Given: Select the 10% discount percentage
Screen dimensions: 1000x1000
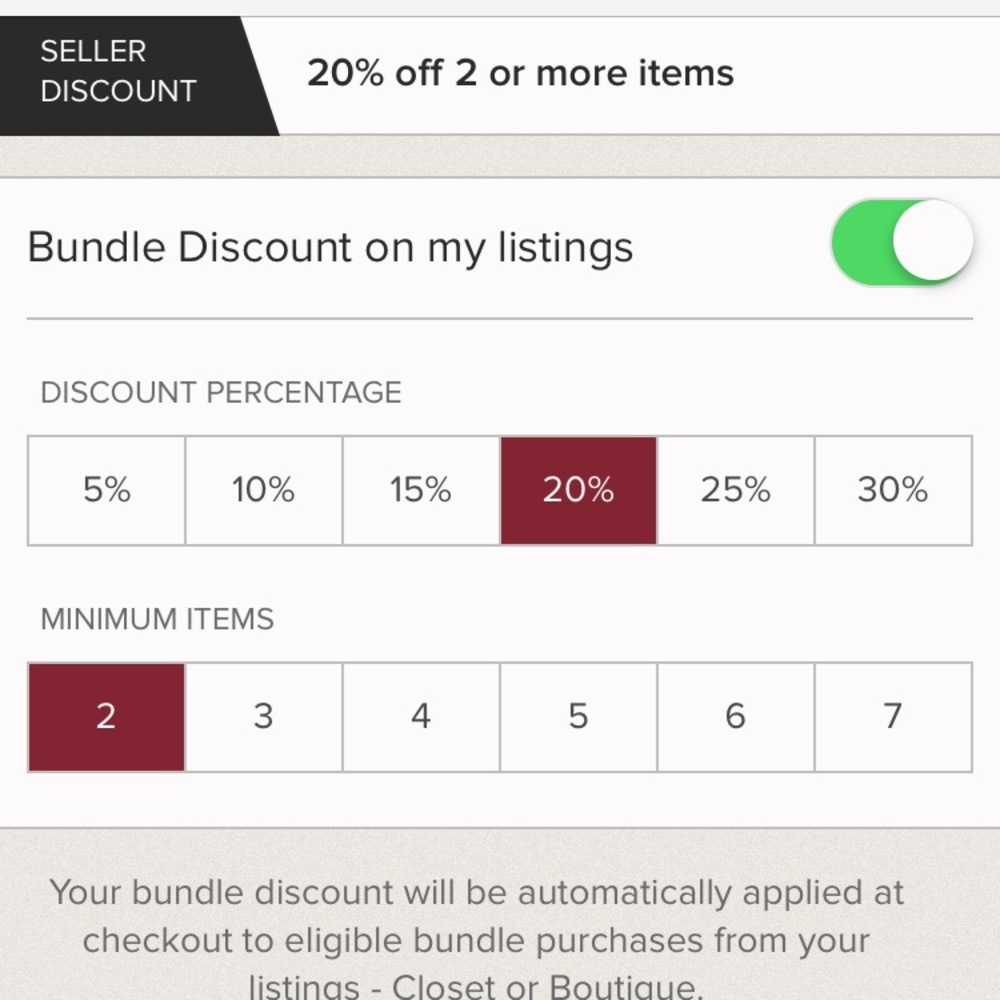Looking at the screenshot, I should point(263,490).
